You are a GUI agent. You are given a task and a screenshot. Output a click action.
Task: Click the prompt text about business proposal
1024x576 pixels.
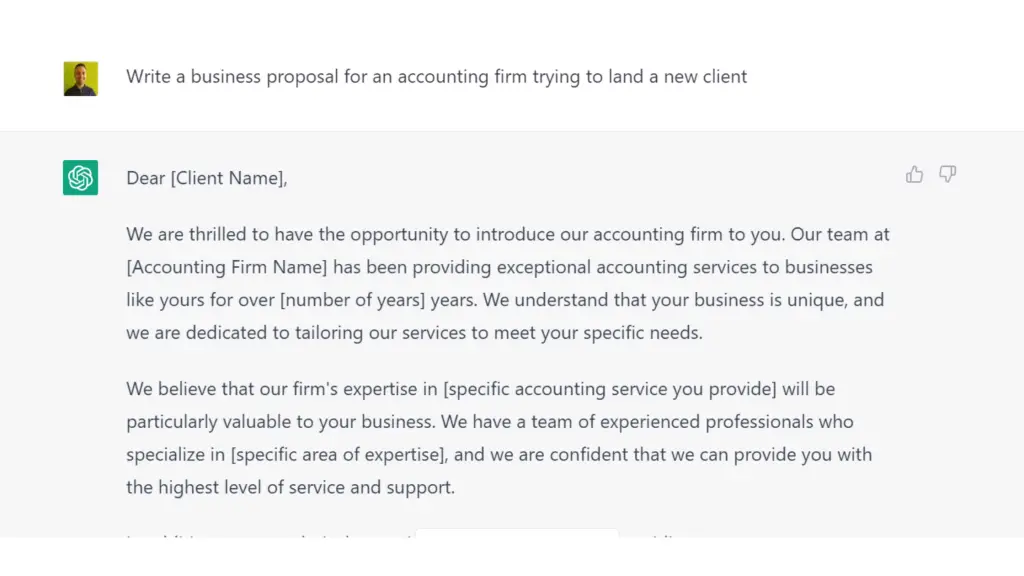tap(436, 77)
